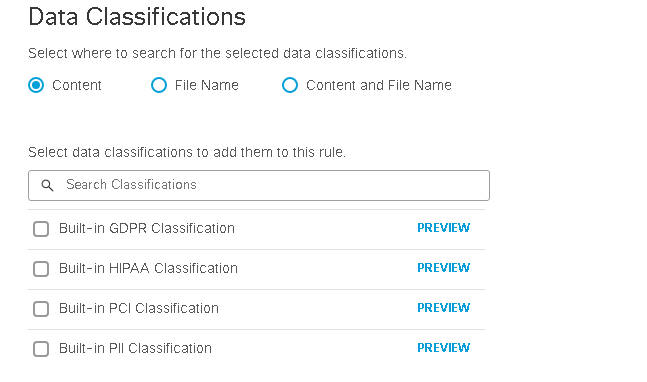Click the 'Content and File Name' option label
647x382 pixels.
(x=379, y=85)
